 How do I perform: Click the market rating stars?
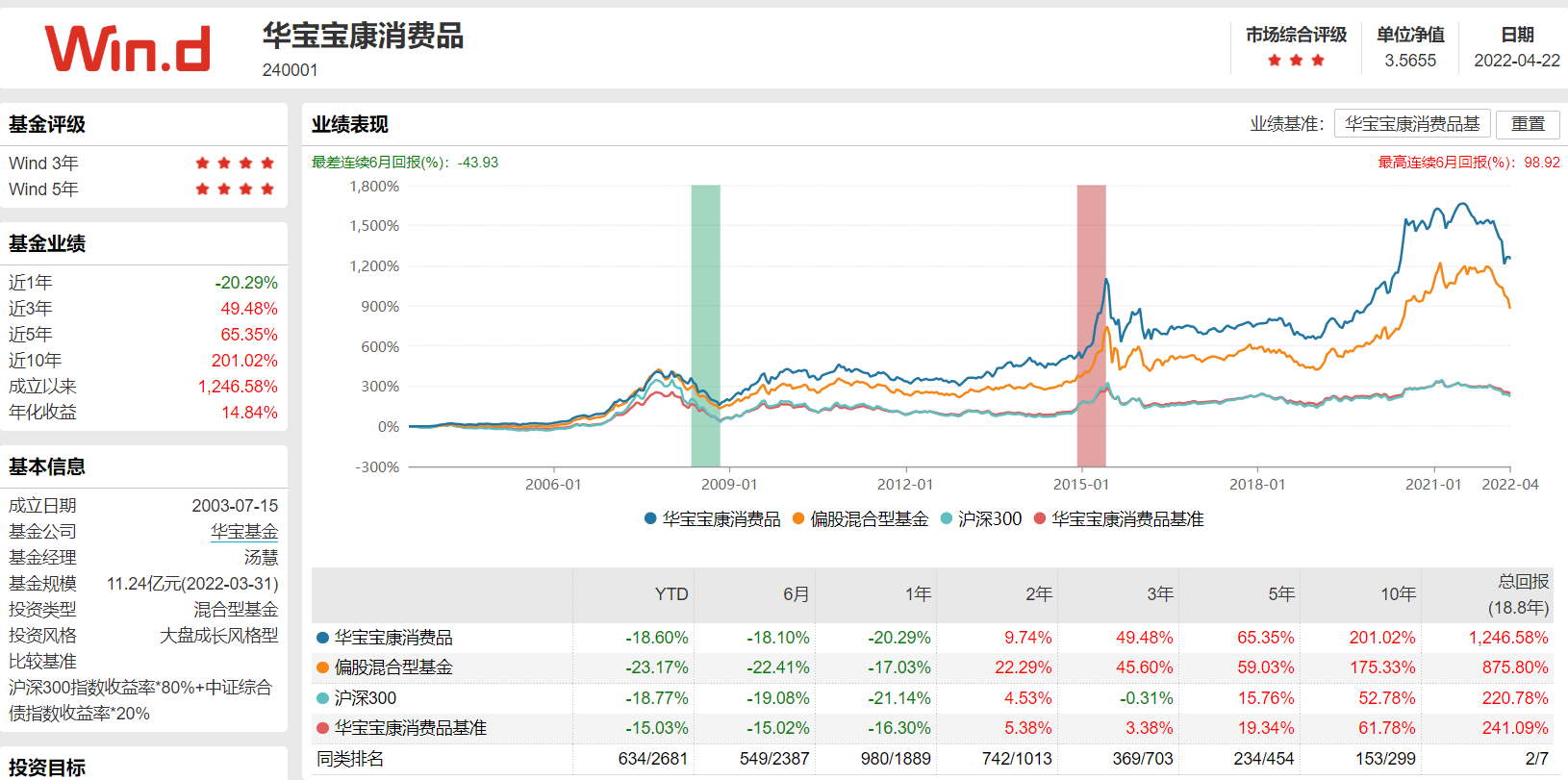1296,61
